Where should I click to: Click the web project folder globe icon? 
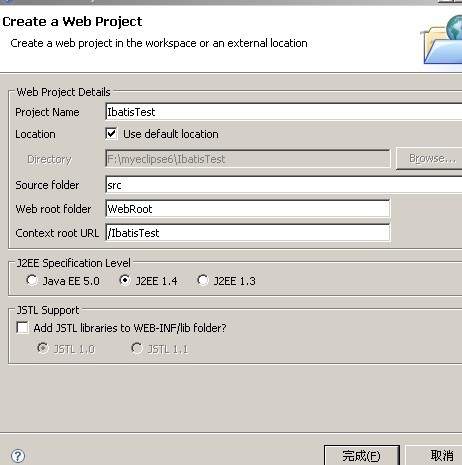pyautogui.click(x=442, y=39)
